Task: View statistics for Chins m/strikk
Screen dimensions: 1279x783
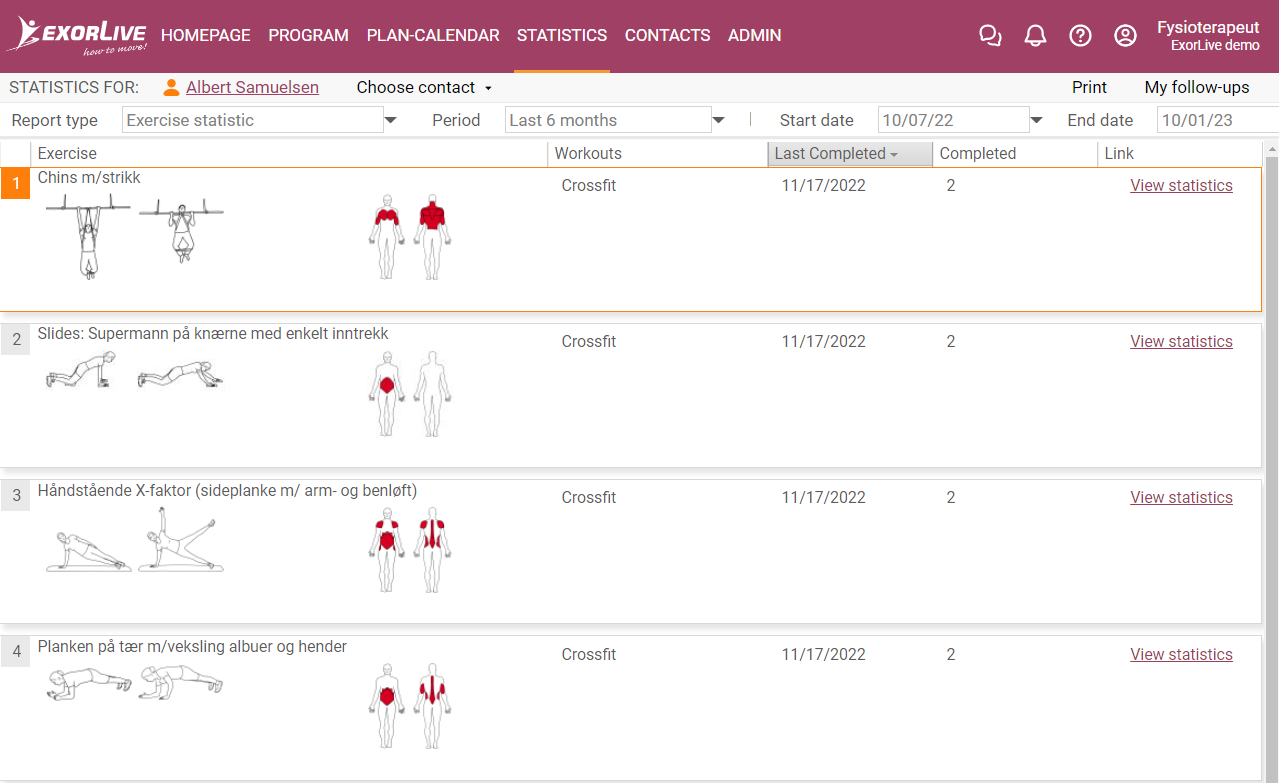Action: coord(1181,185)
